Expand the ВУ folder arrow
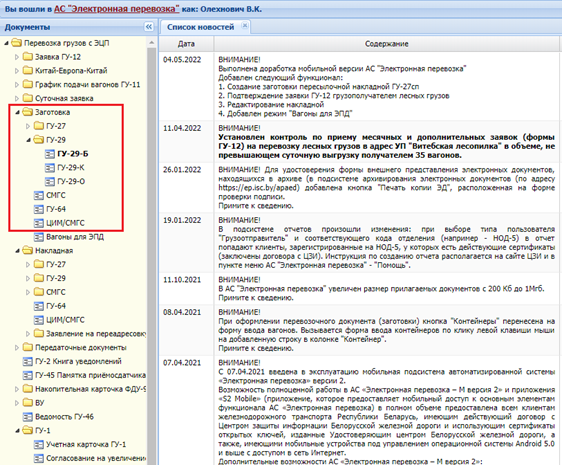562x465 pixels. 17,403
